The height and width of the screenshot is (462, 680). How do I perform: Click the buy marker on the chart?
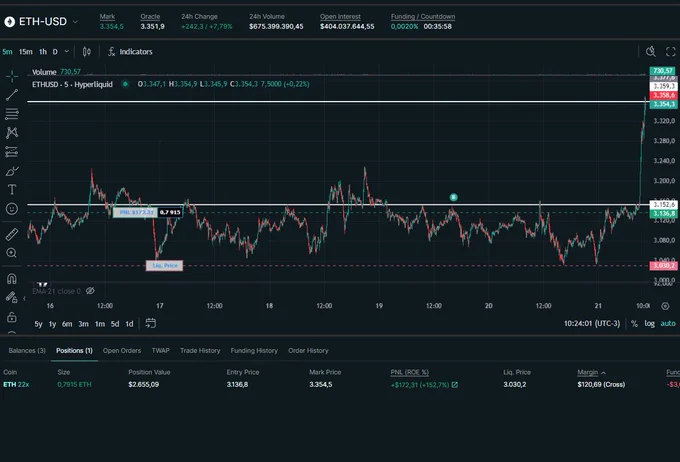point(453,197)
